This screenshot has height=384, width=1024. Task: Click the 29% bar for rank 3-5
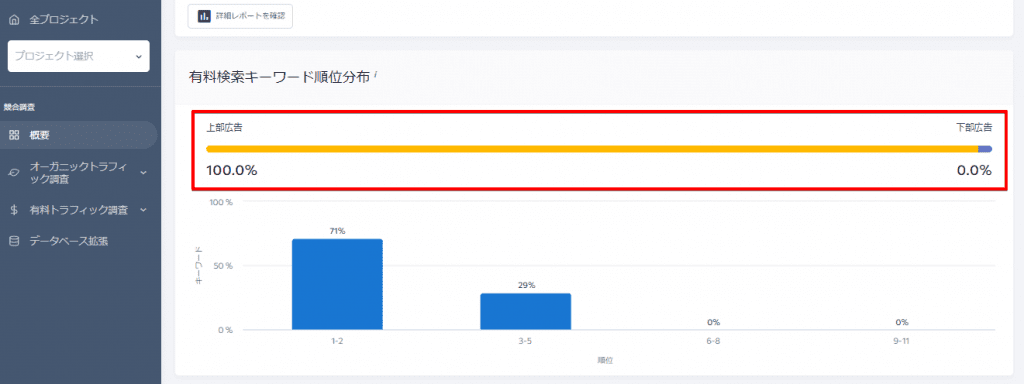[526, 312]
